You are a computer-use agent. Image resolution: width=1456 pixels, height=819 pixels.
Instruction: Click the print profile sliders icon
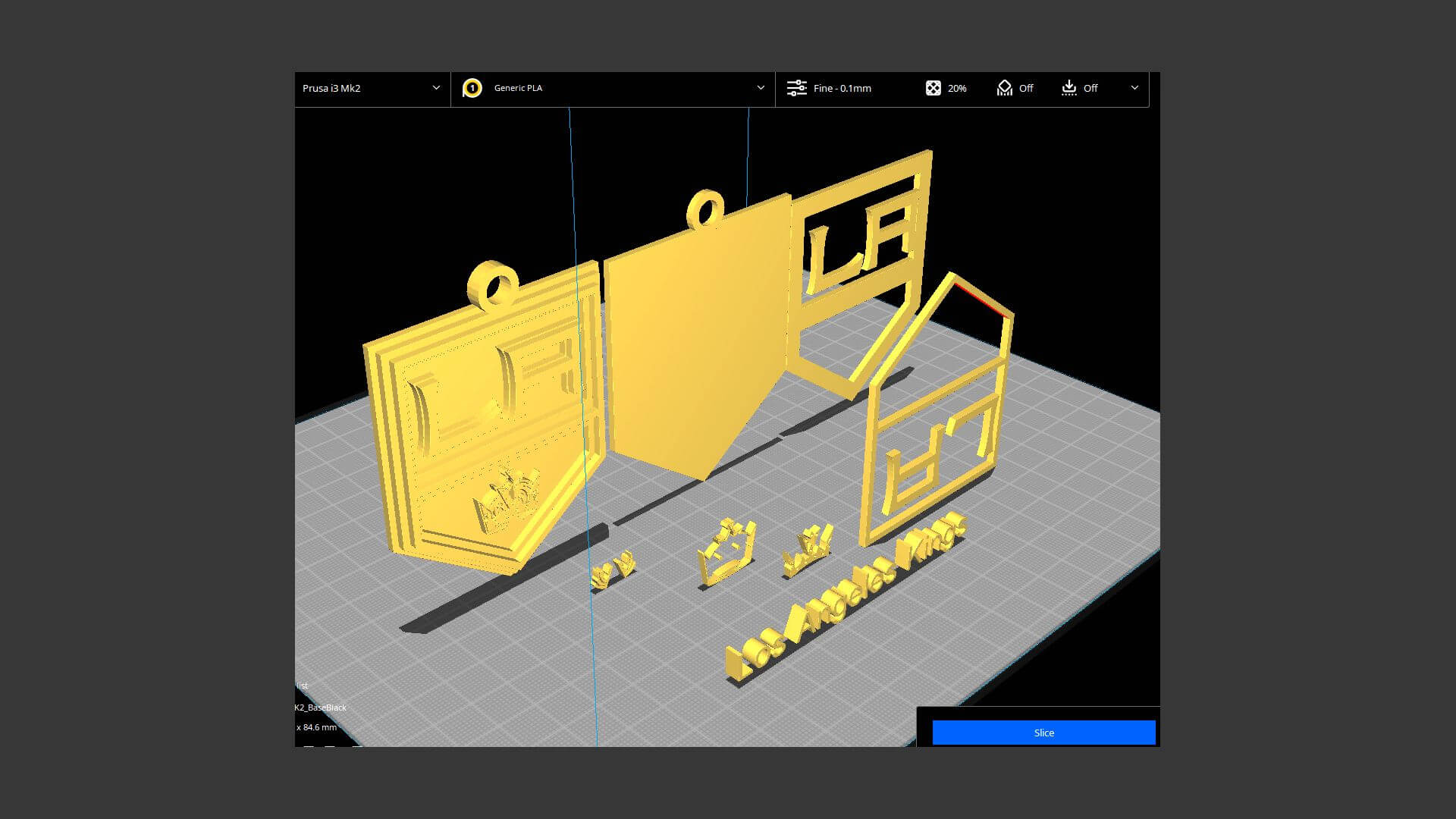tap(796, 88)
